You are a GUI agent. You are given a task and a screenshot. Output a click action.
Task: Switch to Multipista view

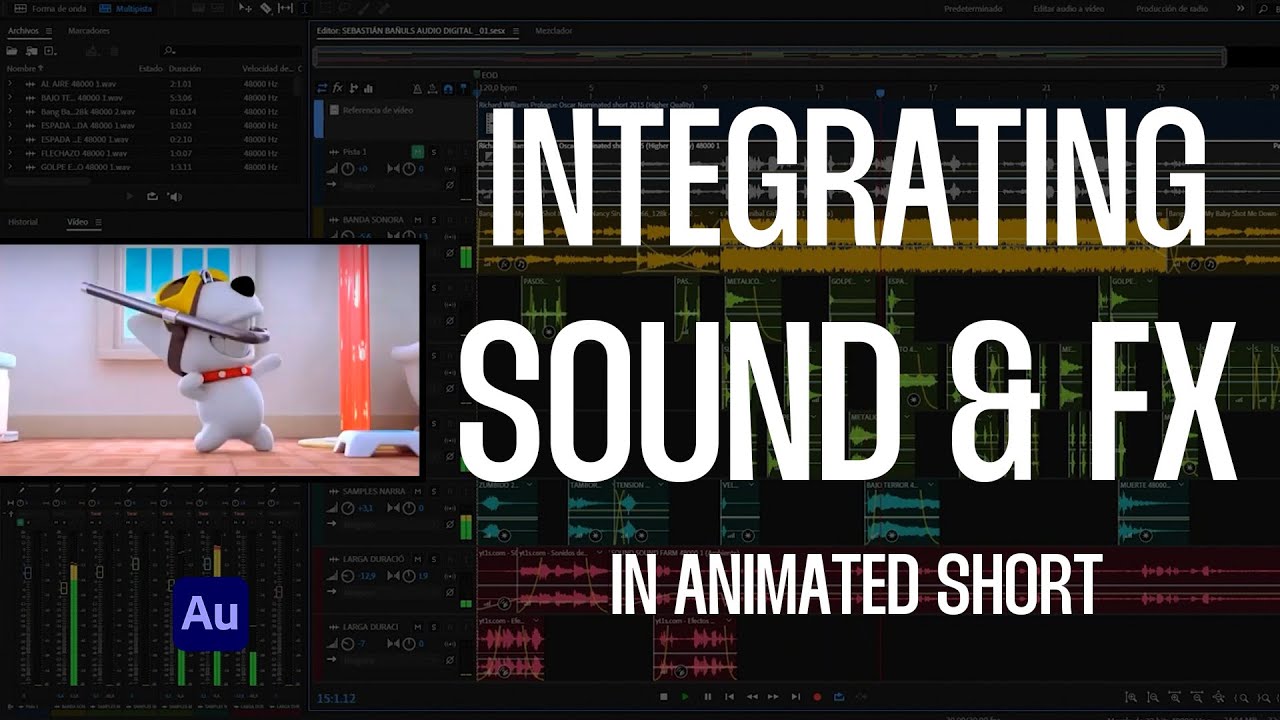click(126, 9)
